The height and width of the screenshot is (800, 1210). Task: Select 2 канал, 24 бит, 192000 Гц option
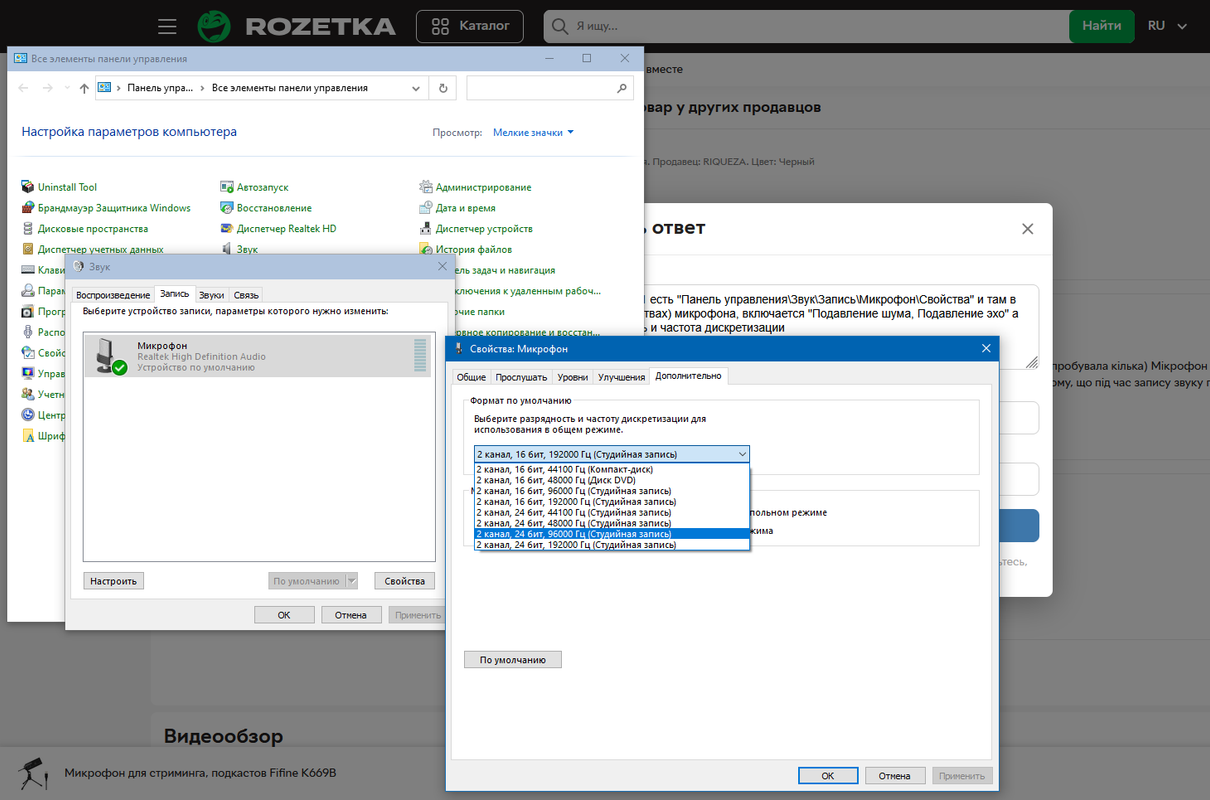(x=612, y=545)
